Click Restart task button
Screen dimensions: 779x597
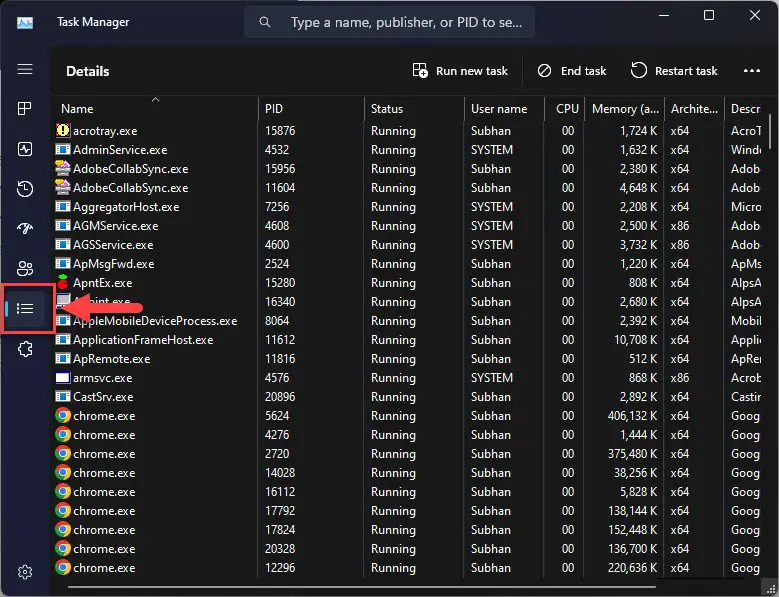click(674, 71)
